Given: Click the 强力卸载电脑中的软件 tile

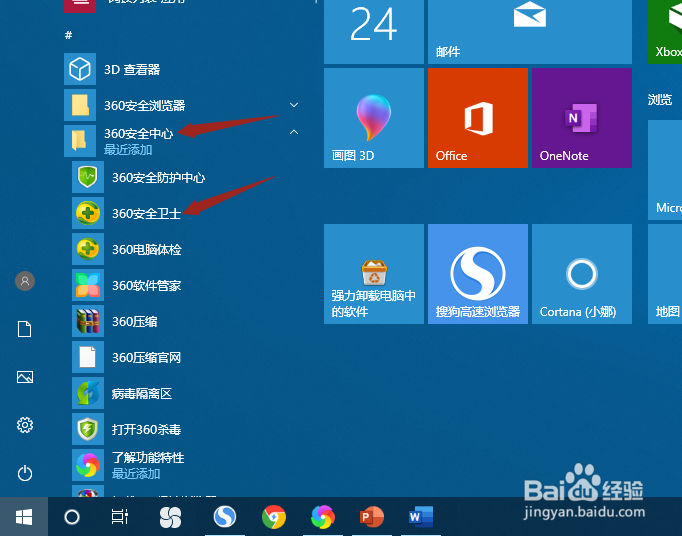Looking at the screenshot, I should pyautogui.click(x=374, y=274).
